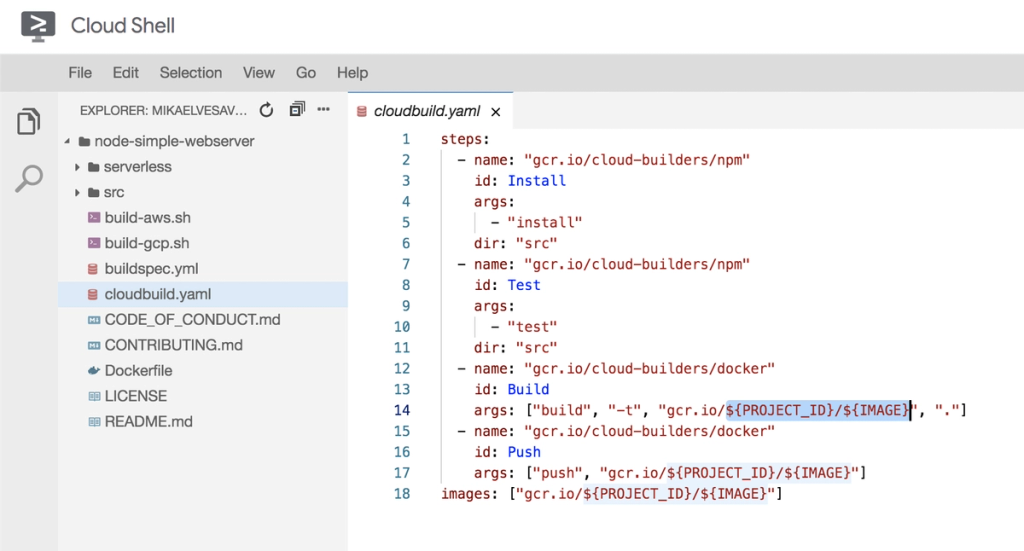Close the cloudbuild.yaml tab
This screenshot has width=1024, height=551.
point(496,112)
